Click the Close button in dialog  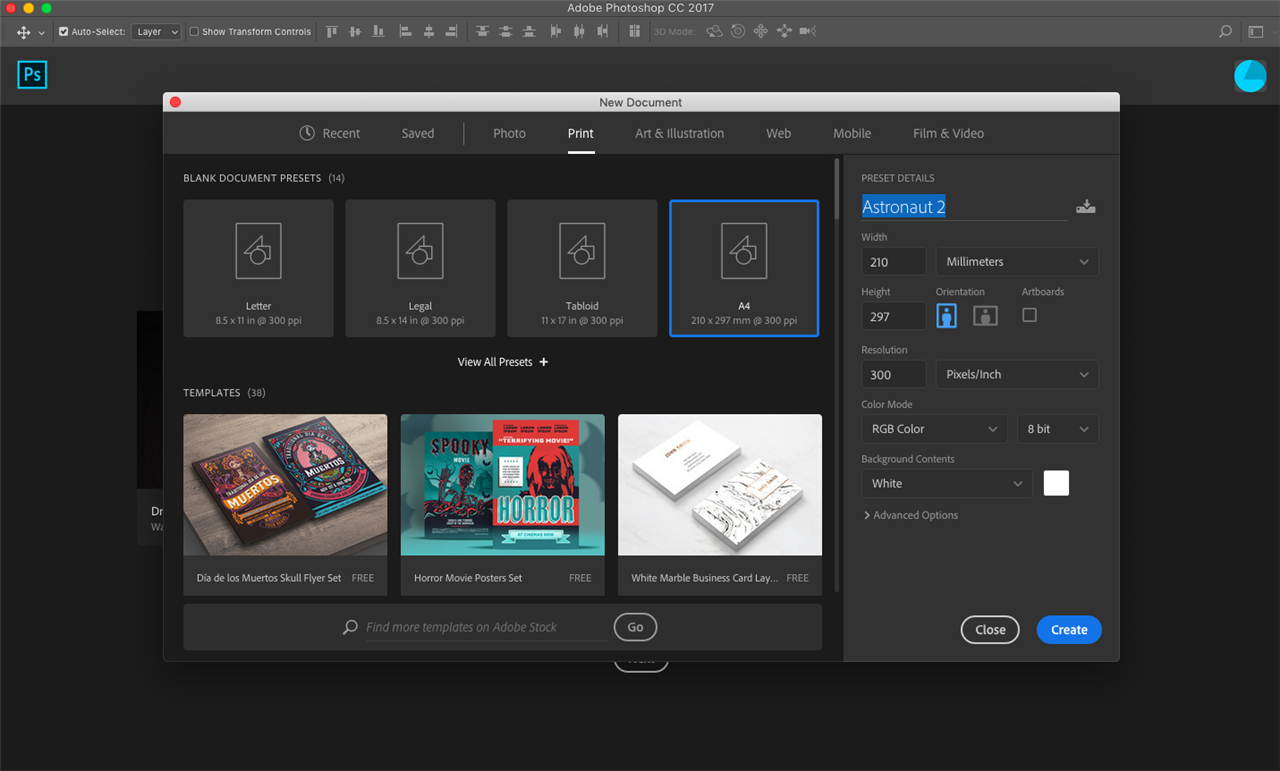(990, 630)
